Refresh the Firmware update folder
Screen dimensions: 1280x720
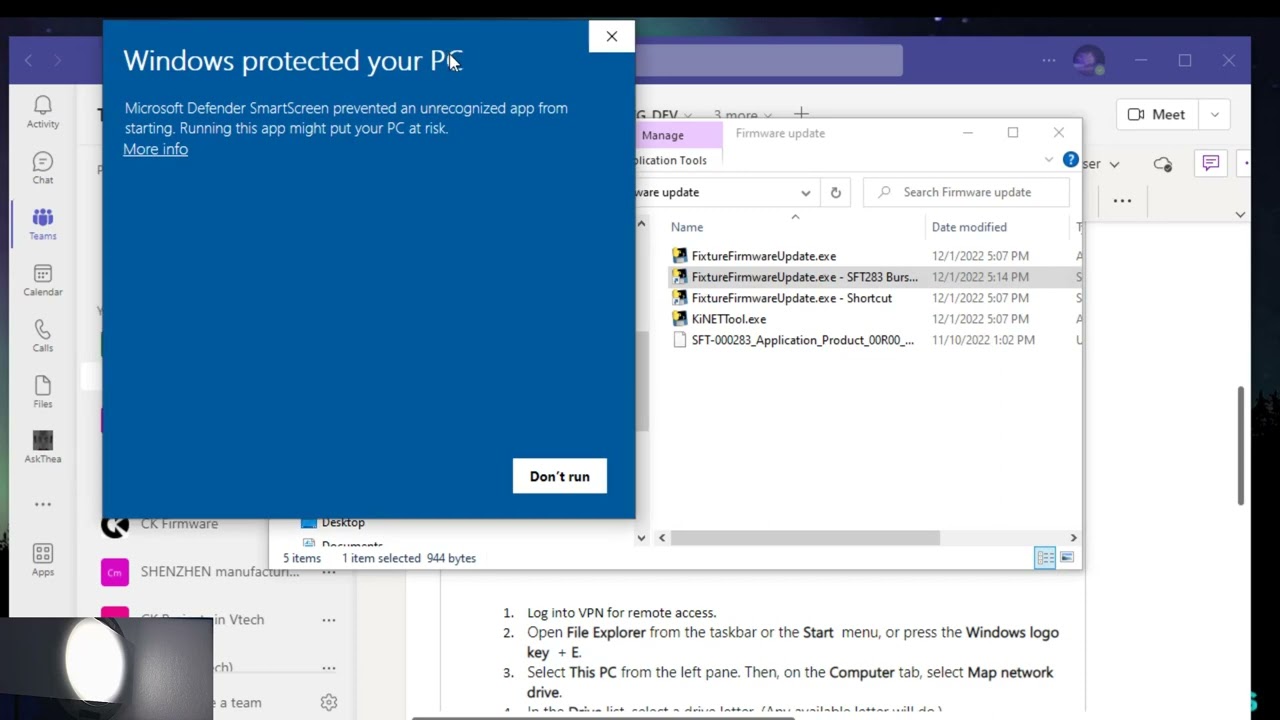click(x=836, y=192)
